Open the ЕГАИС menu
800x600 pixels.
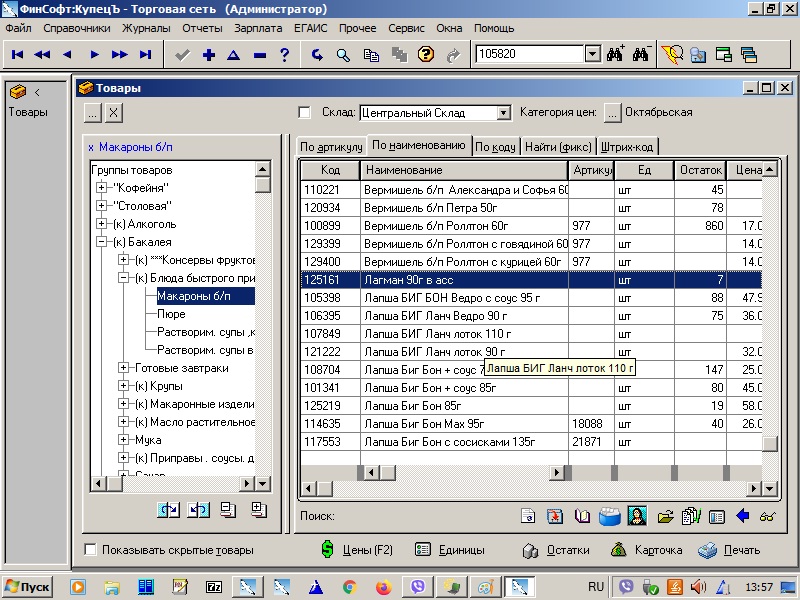pyautogui.click(x=311, y=28)
